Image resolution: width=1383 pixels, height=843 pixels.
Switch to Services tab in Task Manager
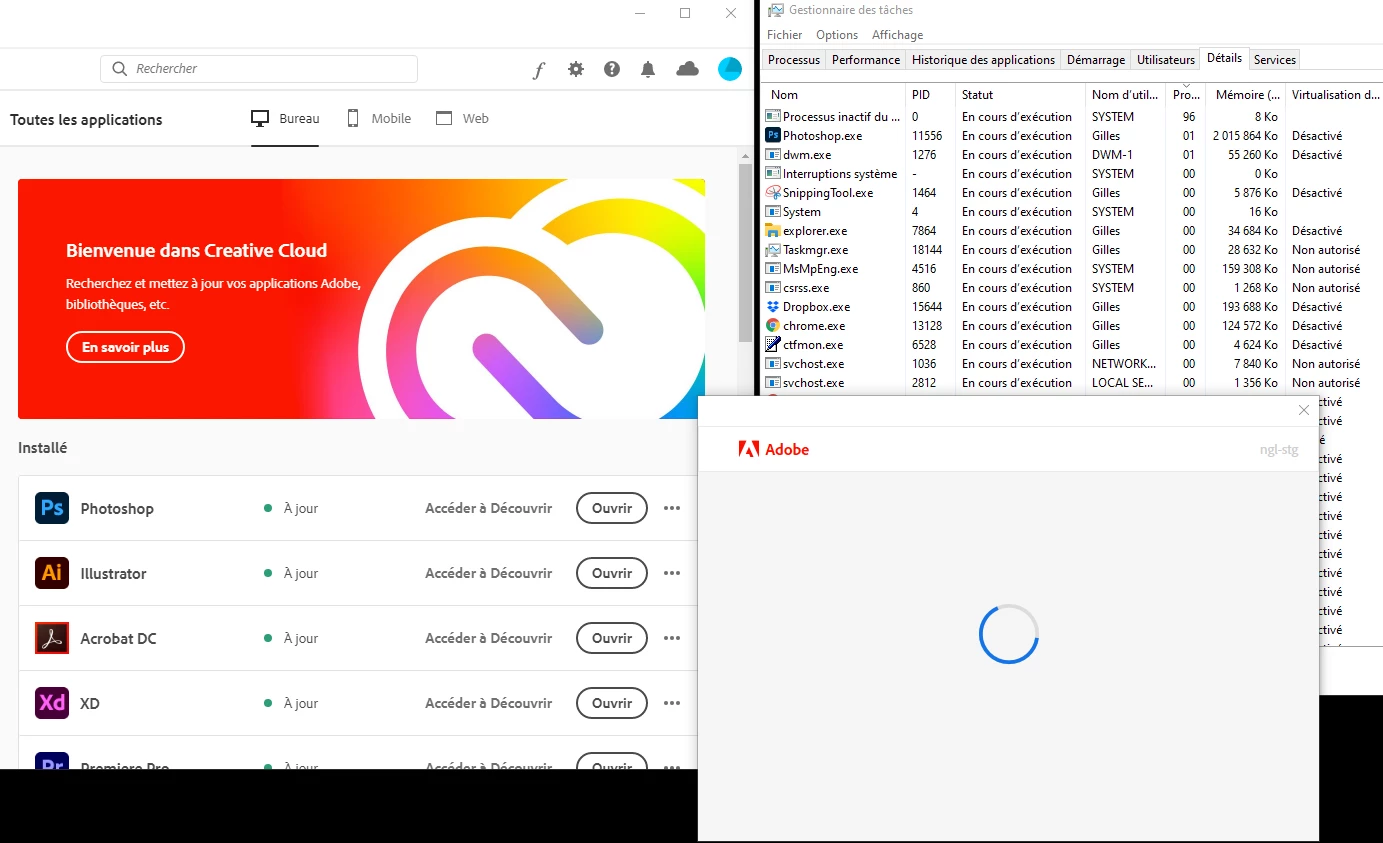tap(1275, 60)
